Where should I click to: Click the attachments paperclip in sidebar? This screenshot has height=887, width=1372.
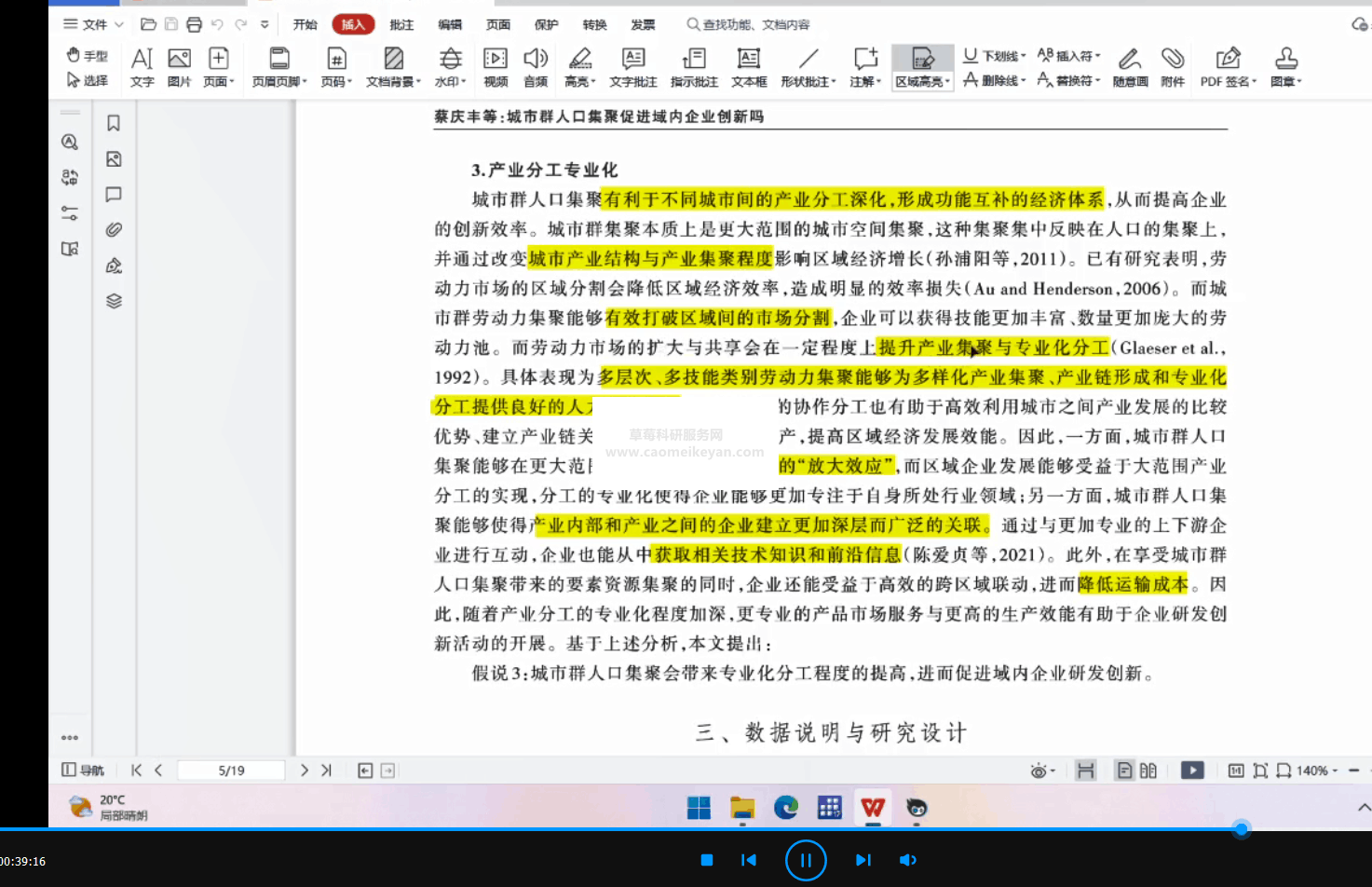click(114, 230)
